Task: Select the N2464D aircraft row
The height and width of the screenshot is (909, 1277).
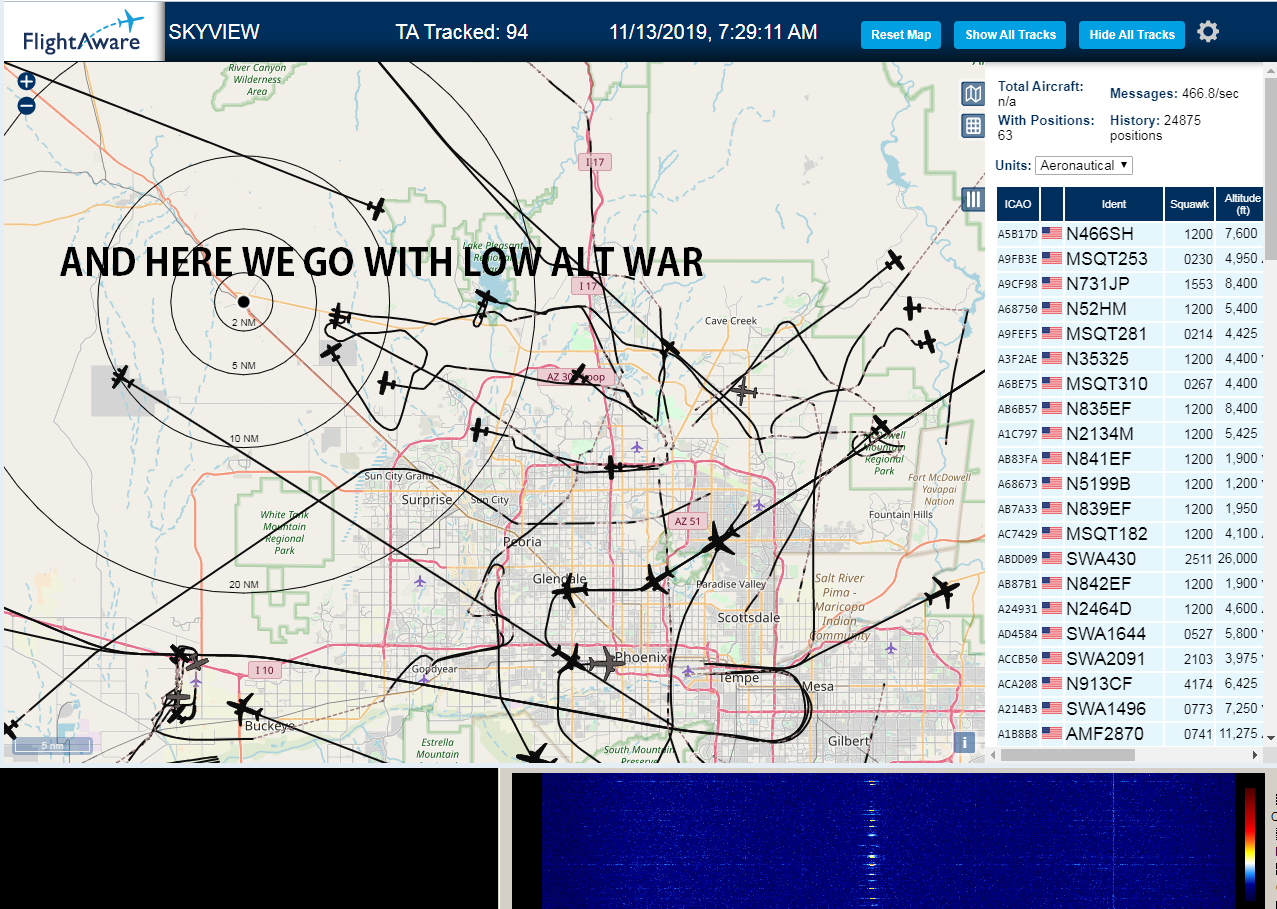Action: [x=1131, y=608]
